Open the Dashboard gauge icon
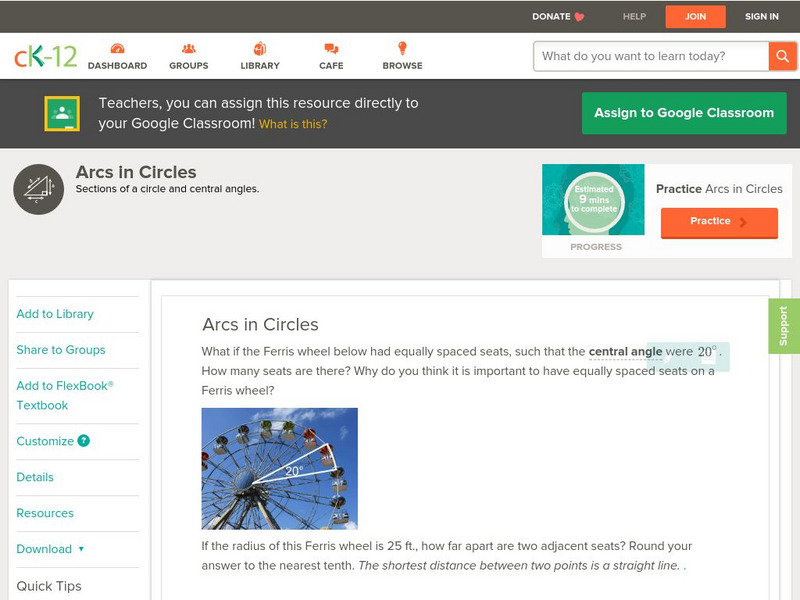800x600 pixels. point(117,49)
